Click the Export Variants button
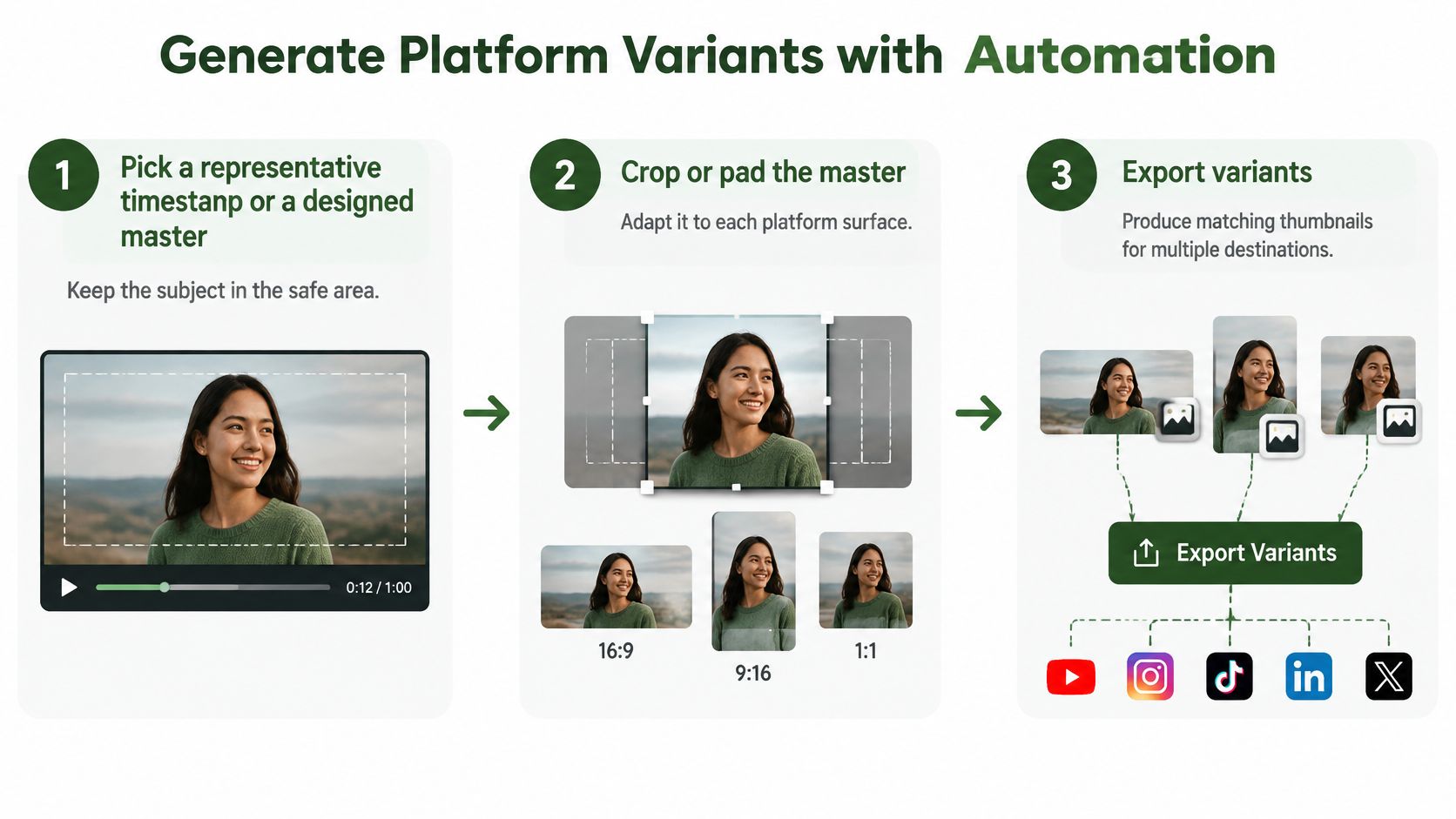 click(x=1235, y=553)
